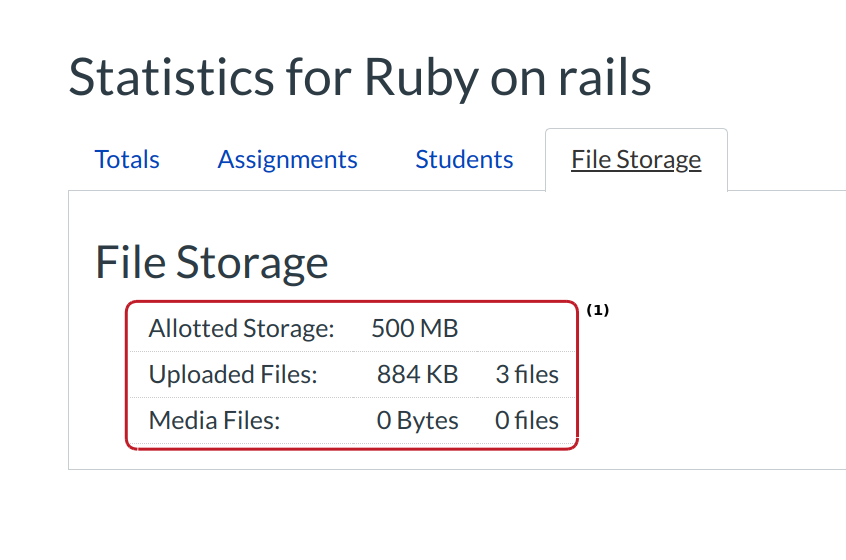Click dotted divider under Allotted Storage row
Image resolution: width=846 pixels, height=560 pixels.
[x=350, y=351]
